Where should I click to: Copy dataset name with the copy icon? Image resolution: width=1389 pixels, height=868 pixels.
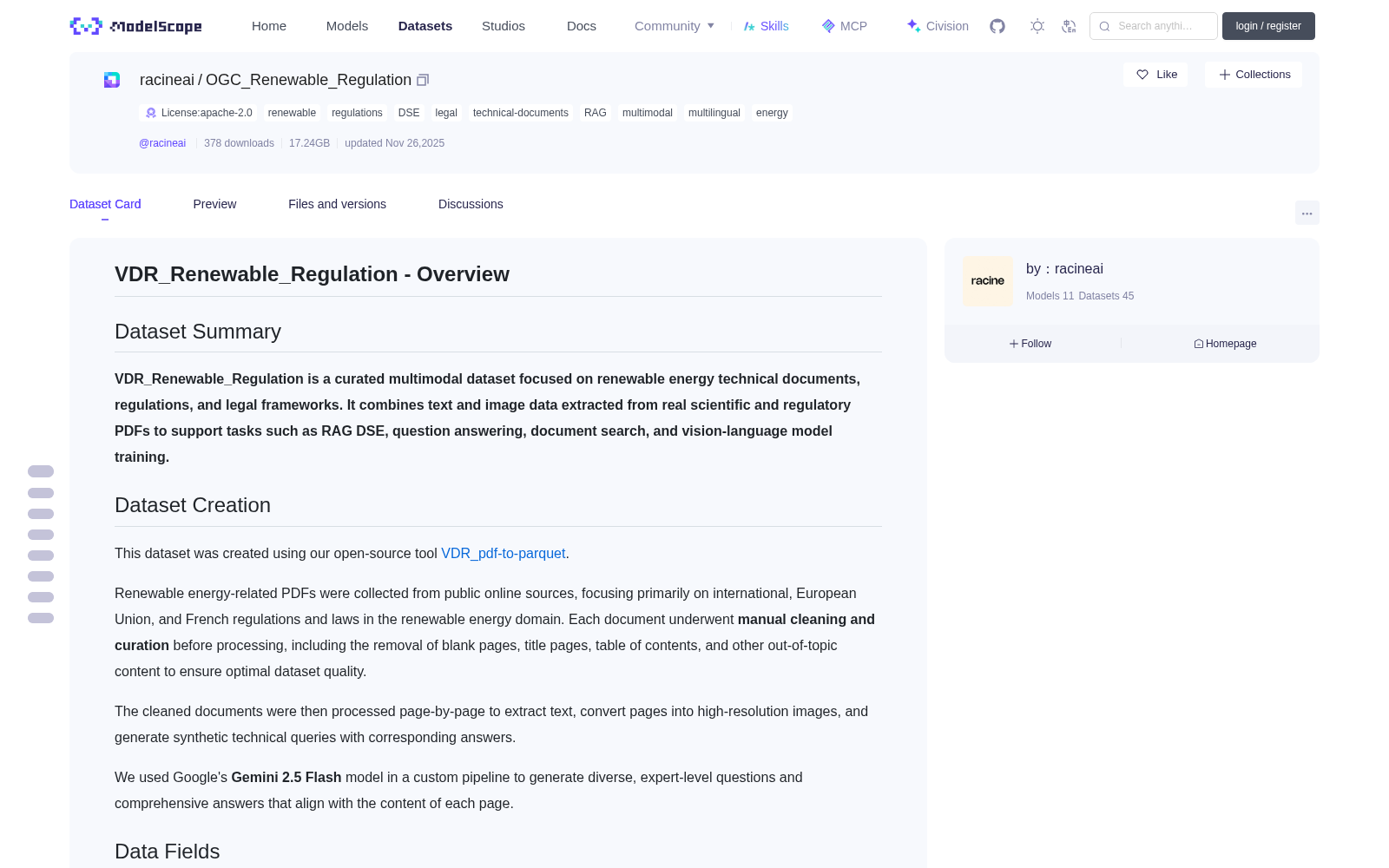pyautogui.click(x=423, y=80)
